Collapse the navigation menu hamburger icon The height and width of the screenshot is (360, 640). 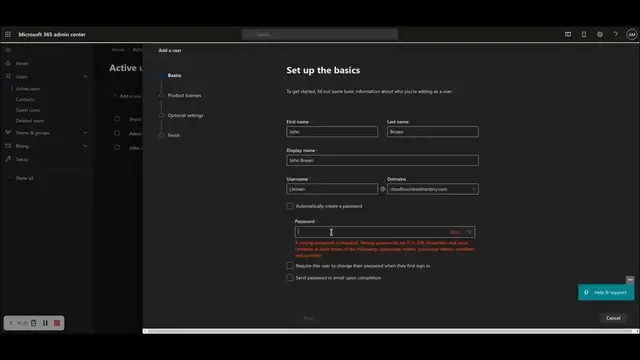pyautogui.click(x=8, y=50)
